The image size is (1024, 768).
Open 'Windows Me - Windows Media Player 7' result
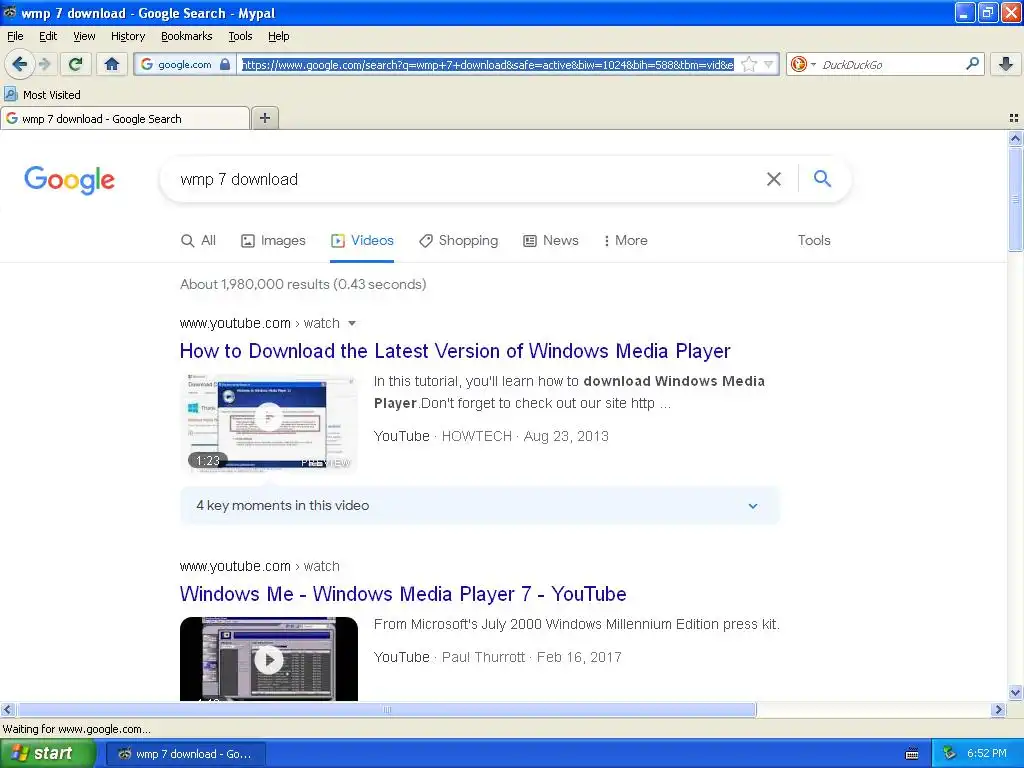(x=403, y=594)
